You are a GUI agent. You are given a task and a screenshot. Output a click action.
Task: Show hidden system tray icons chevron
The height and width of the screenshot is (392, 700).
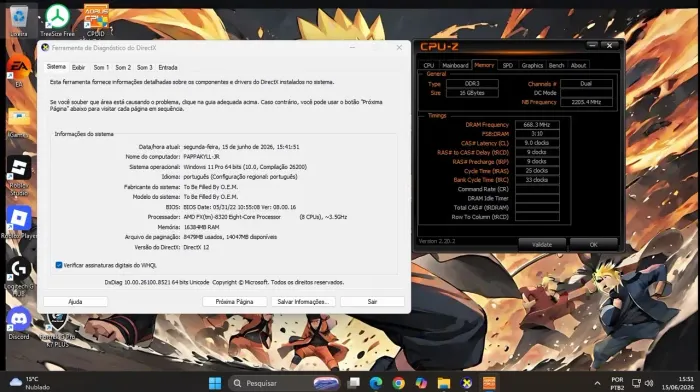pos(597,383)
